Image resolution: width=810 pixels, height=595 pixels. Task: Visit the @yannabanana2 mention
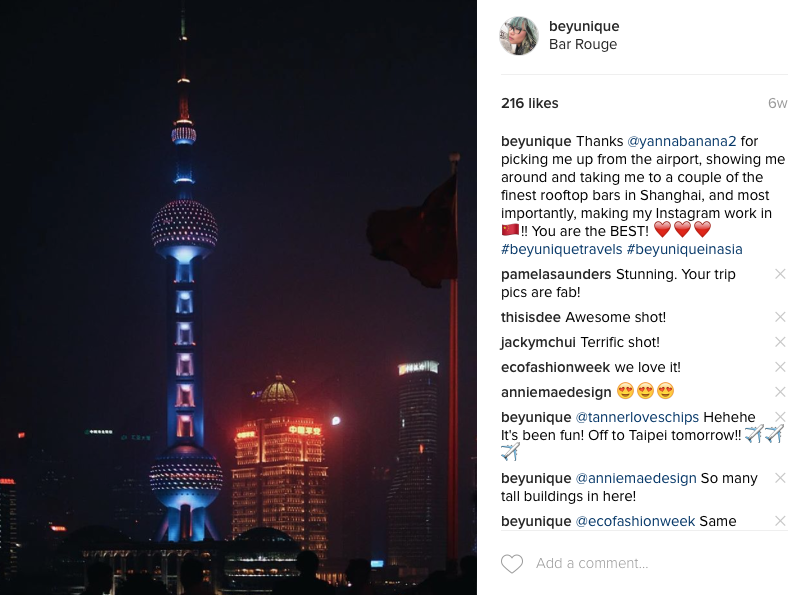pyautogui.click(x=681, y=141)
